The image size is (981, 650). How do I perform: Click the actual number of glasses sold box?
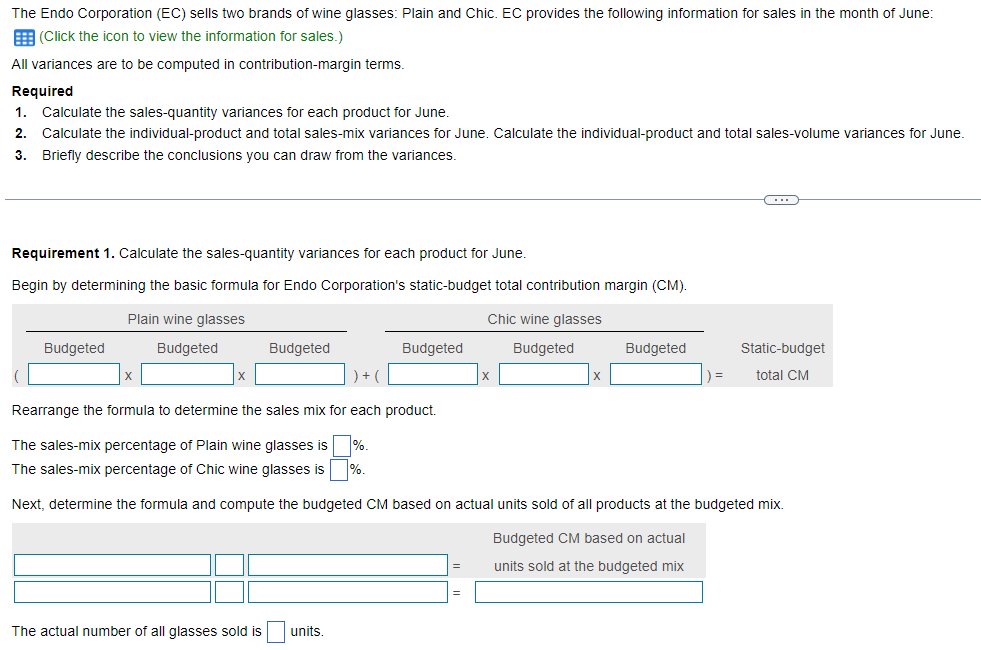[x=276, y=632]
